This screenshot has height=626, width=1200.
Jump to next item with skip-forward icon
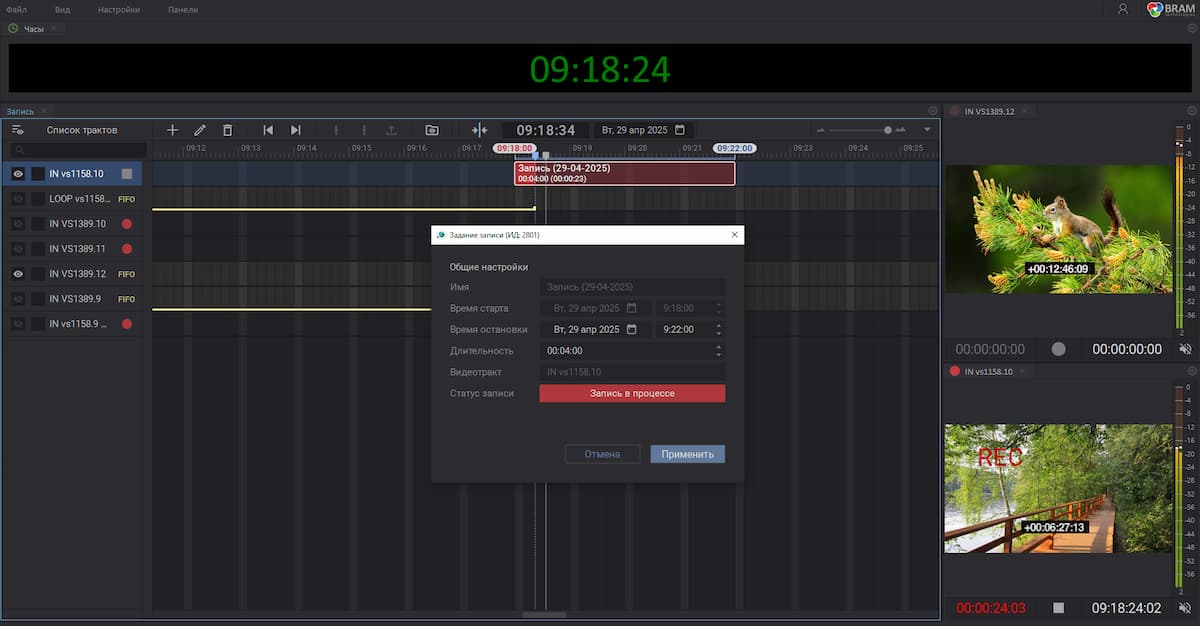(295, 130)
